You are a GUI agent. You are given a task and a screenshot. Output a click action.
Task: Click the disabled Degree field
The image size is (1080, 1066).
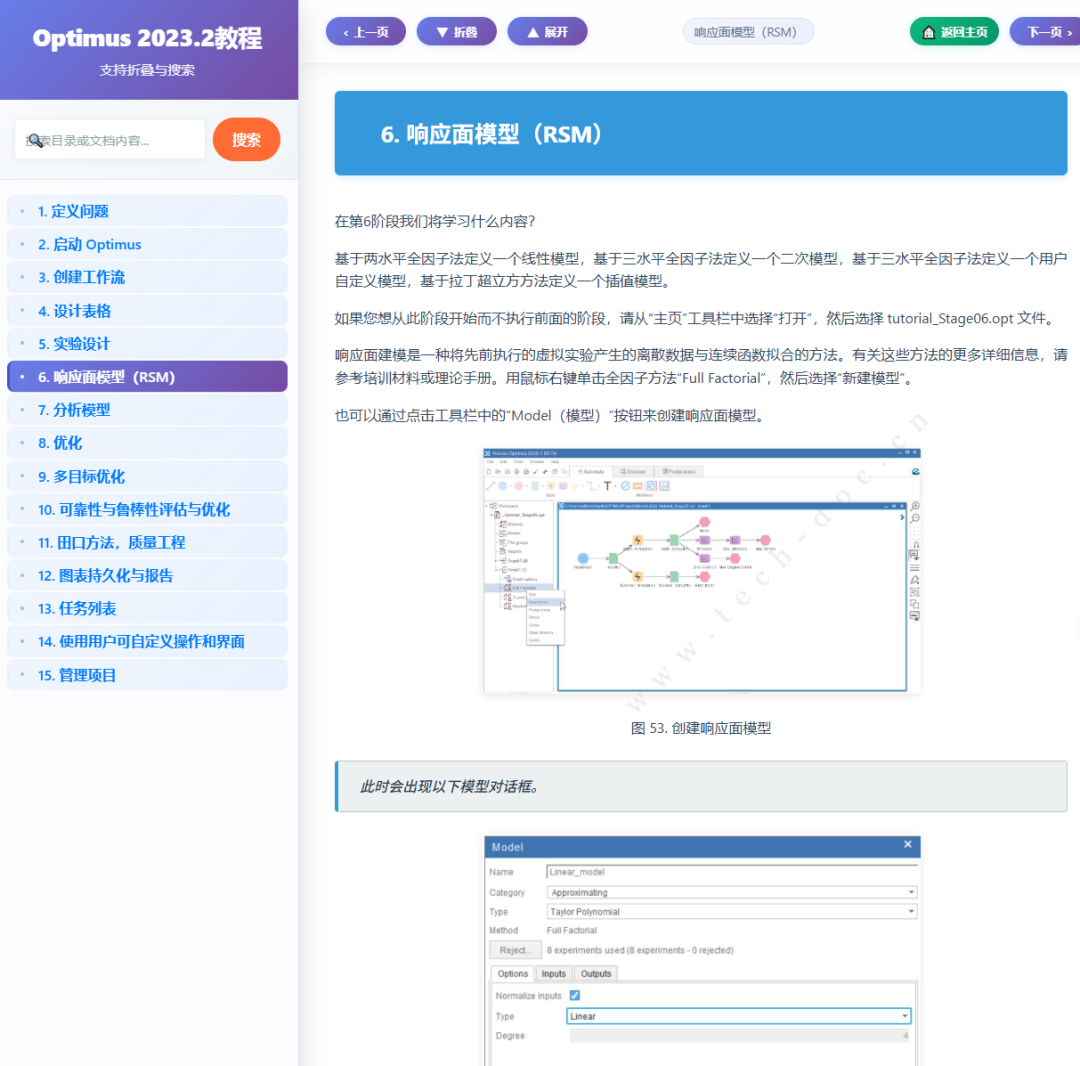[740, 1036]
